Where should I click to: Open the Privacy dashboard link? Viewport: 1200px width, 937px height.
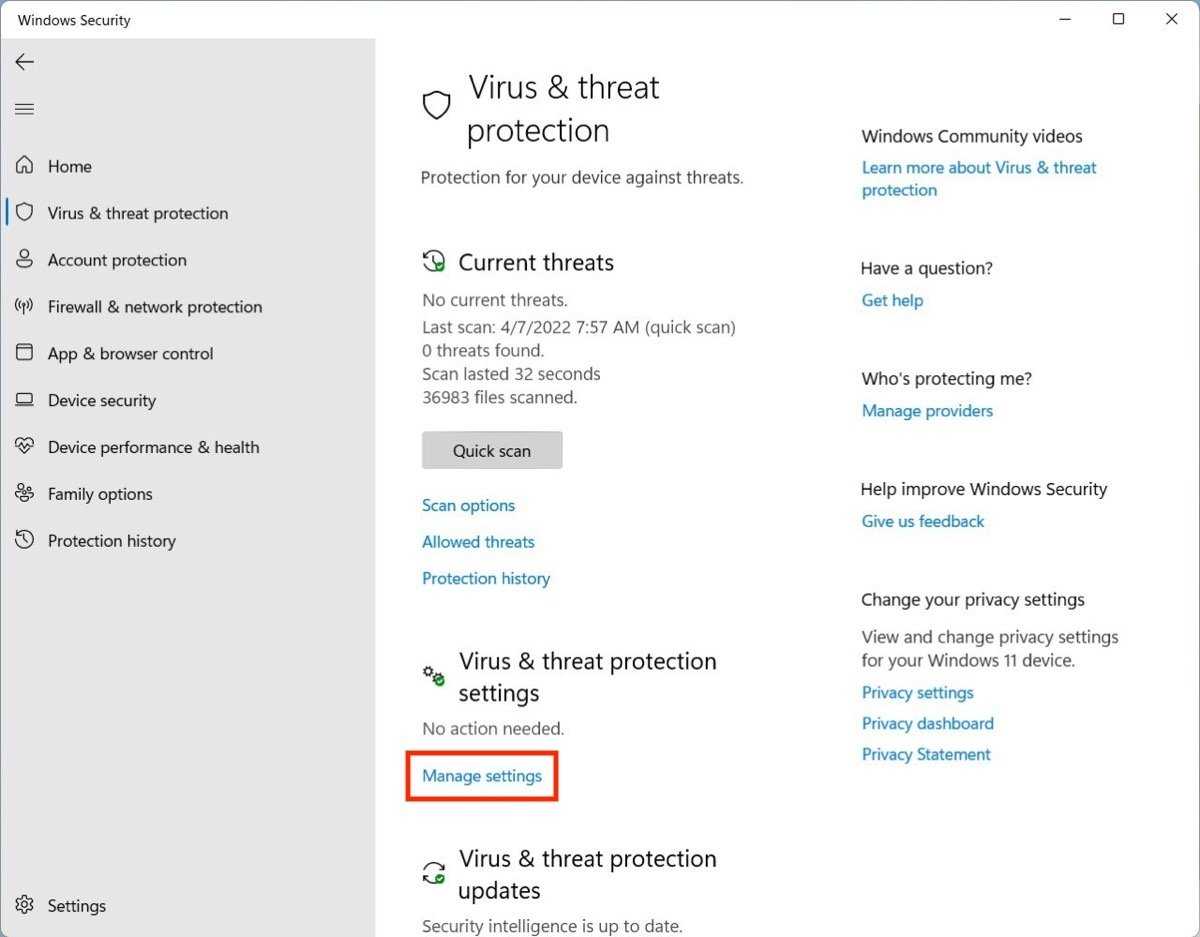tap(927, 723)
